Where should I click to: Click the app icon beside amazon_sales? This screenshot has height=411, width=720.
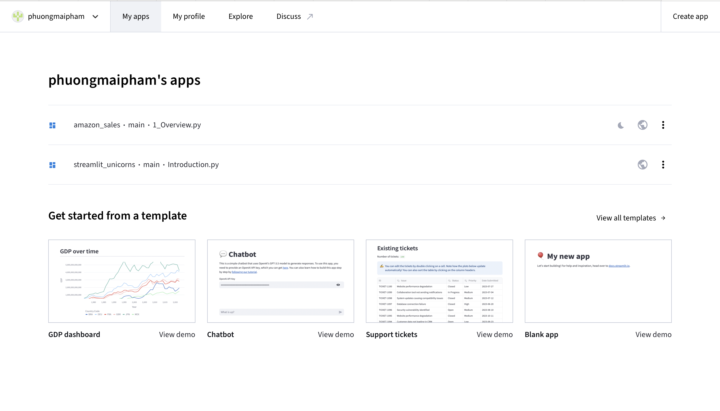coord(53,125)
